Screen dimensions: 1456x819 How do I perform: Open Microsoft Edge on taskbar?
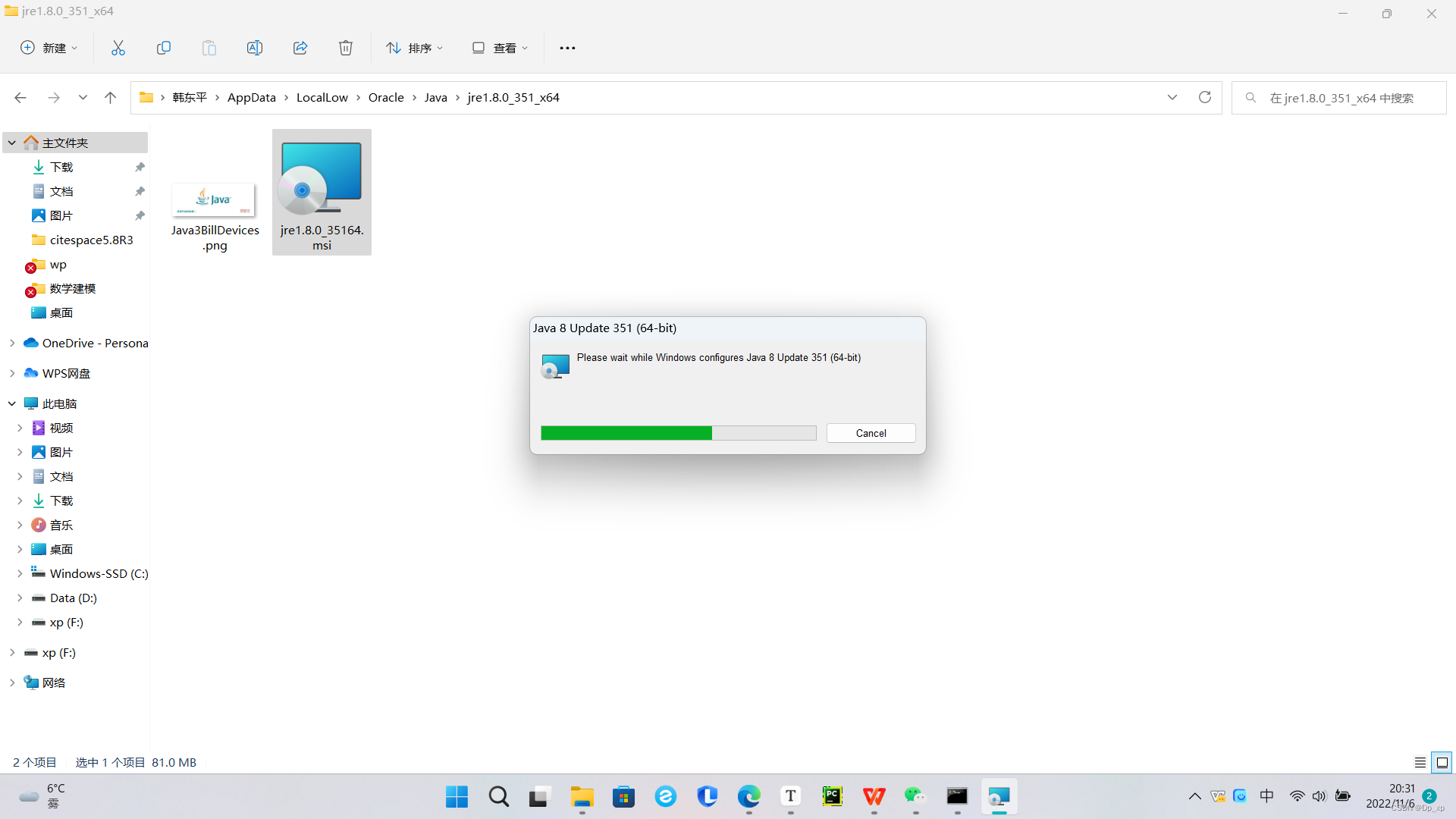click(x=748, y=796)
